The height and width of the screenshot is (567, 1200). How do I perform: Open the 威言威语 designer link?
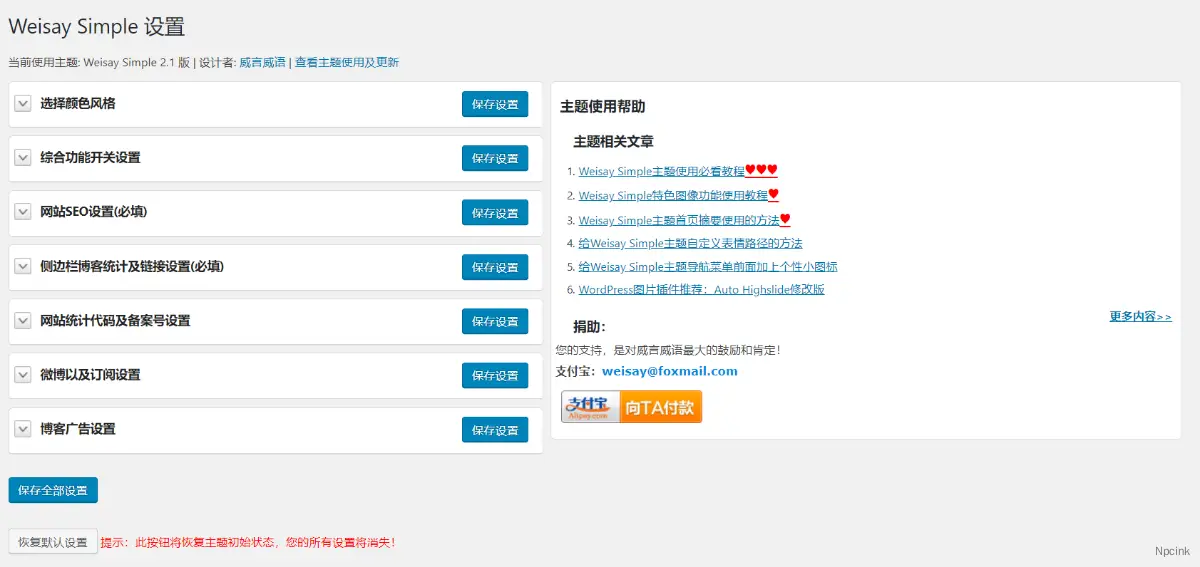click(x=262, y=62)
